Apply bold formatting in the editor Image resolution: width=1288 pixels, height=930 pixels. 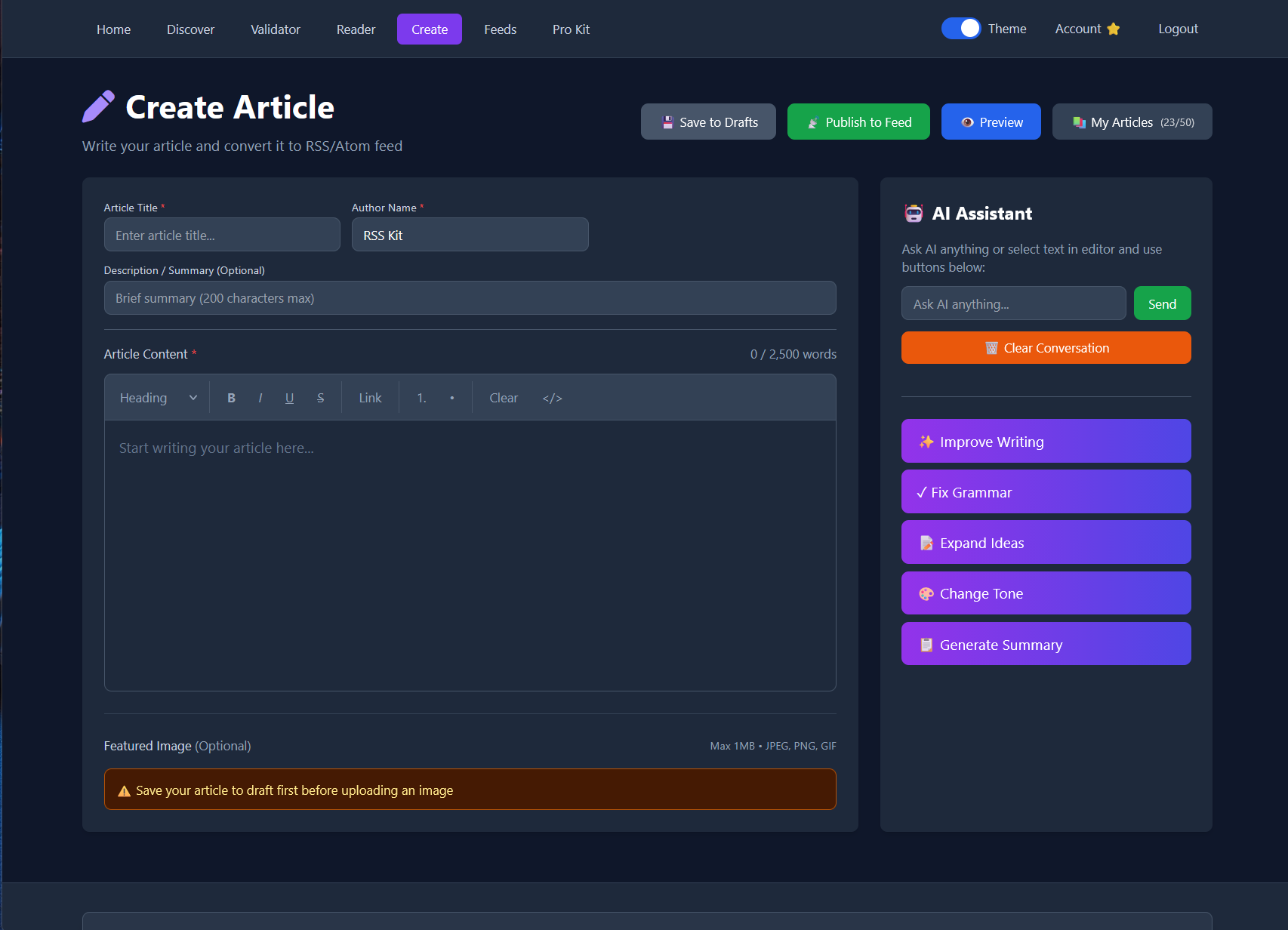(231, 397)
